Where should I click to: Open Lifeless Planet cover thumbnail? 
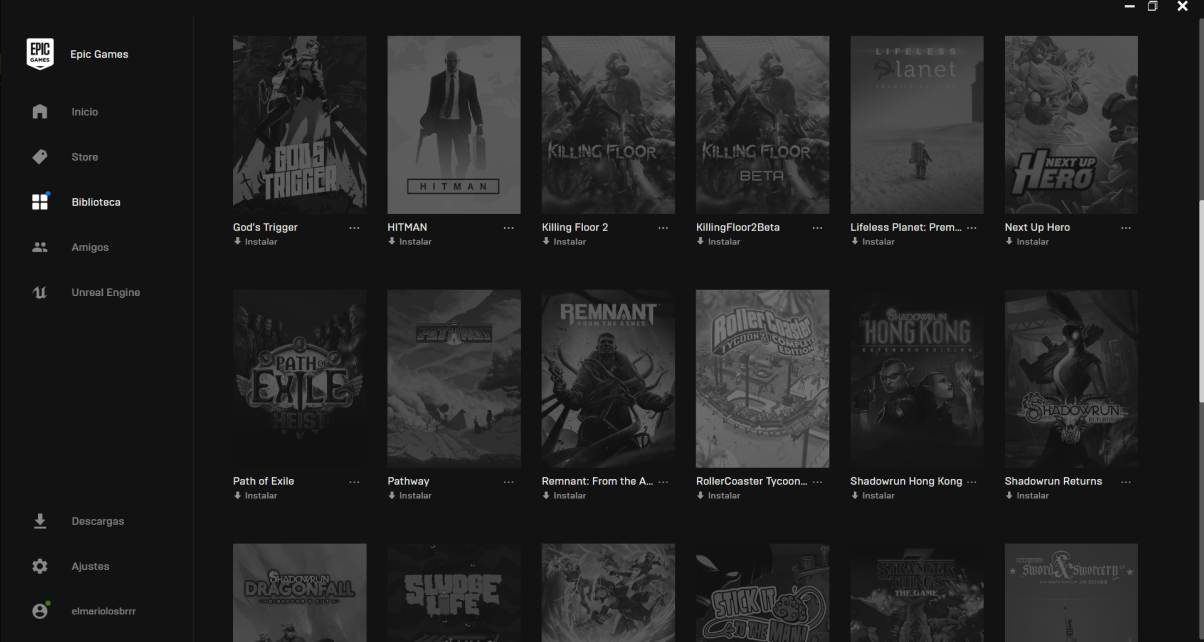(x=917, y=125)
